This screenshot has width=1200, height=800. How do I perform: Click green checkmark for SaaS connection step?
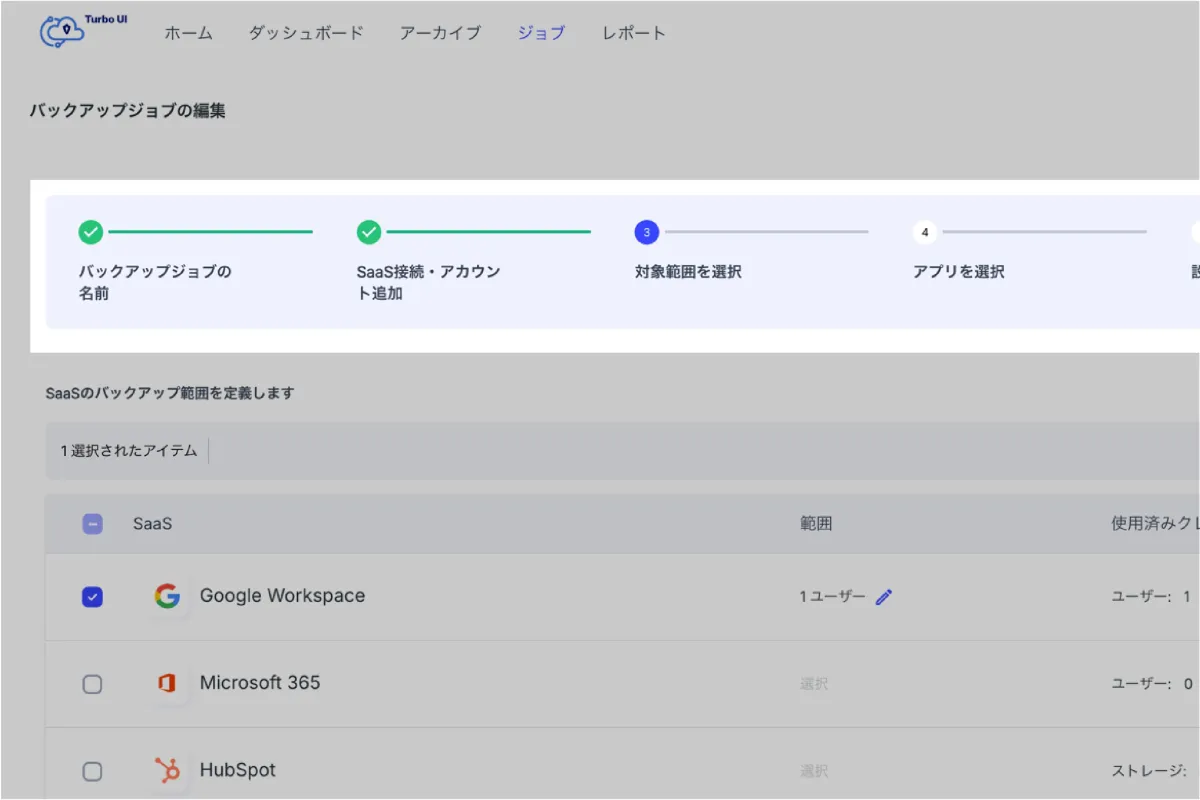369,232
